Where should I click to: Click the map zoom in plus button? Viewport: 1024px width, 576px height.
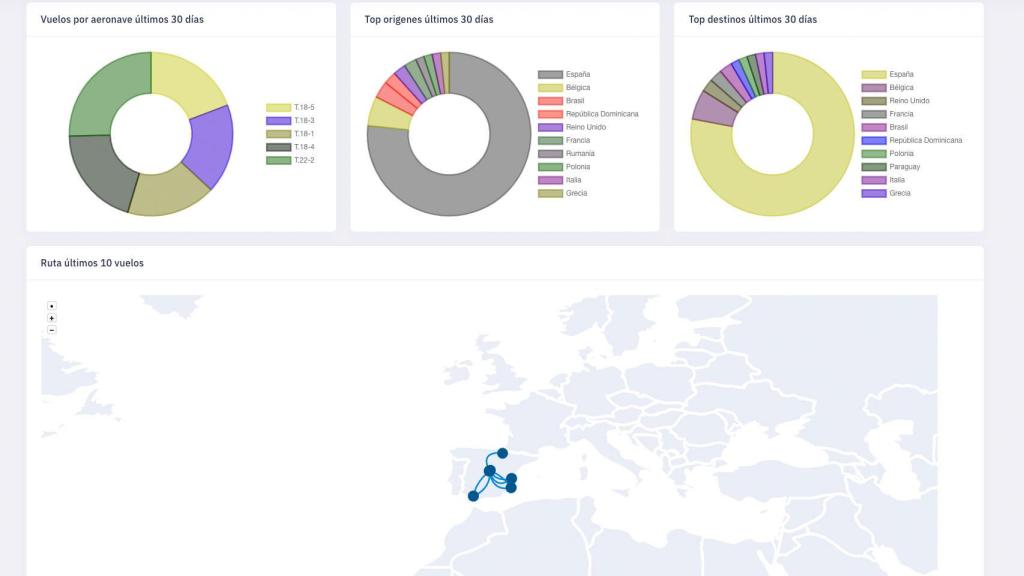(52, 318)
